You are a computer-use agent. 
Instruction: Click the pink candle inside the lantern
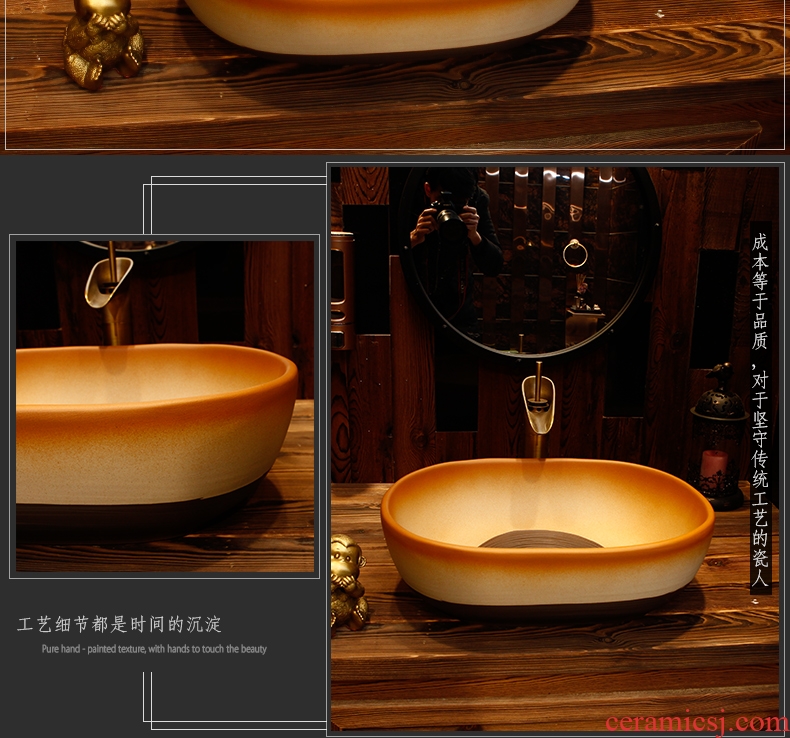[x=714, y=463]
